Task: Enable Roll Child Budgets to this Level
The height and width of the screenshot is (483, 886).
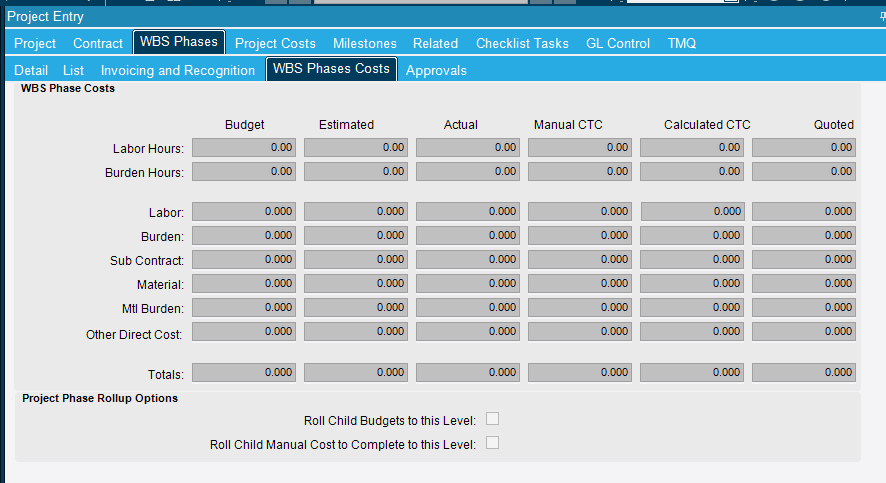Action: pos(493,419)
